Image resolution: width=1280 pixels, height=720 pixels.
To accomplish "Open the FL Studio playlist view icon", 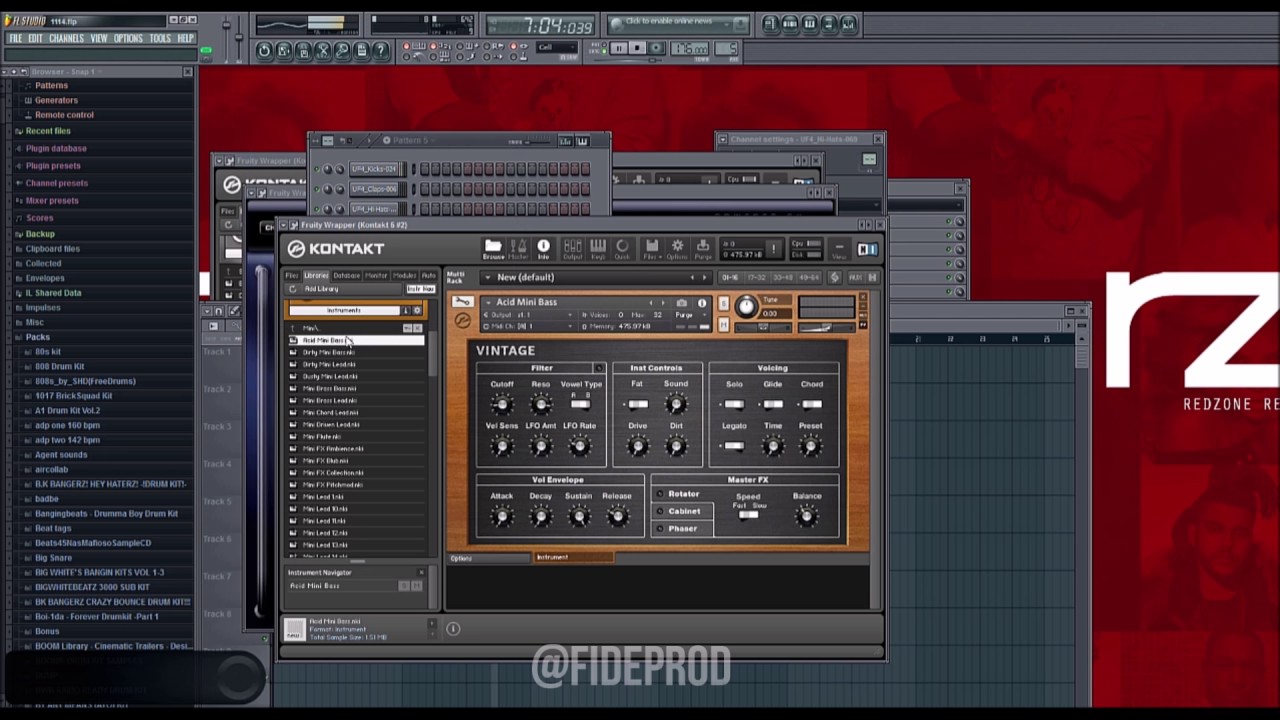I will pyautogui.click(x=771, y=23).
